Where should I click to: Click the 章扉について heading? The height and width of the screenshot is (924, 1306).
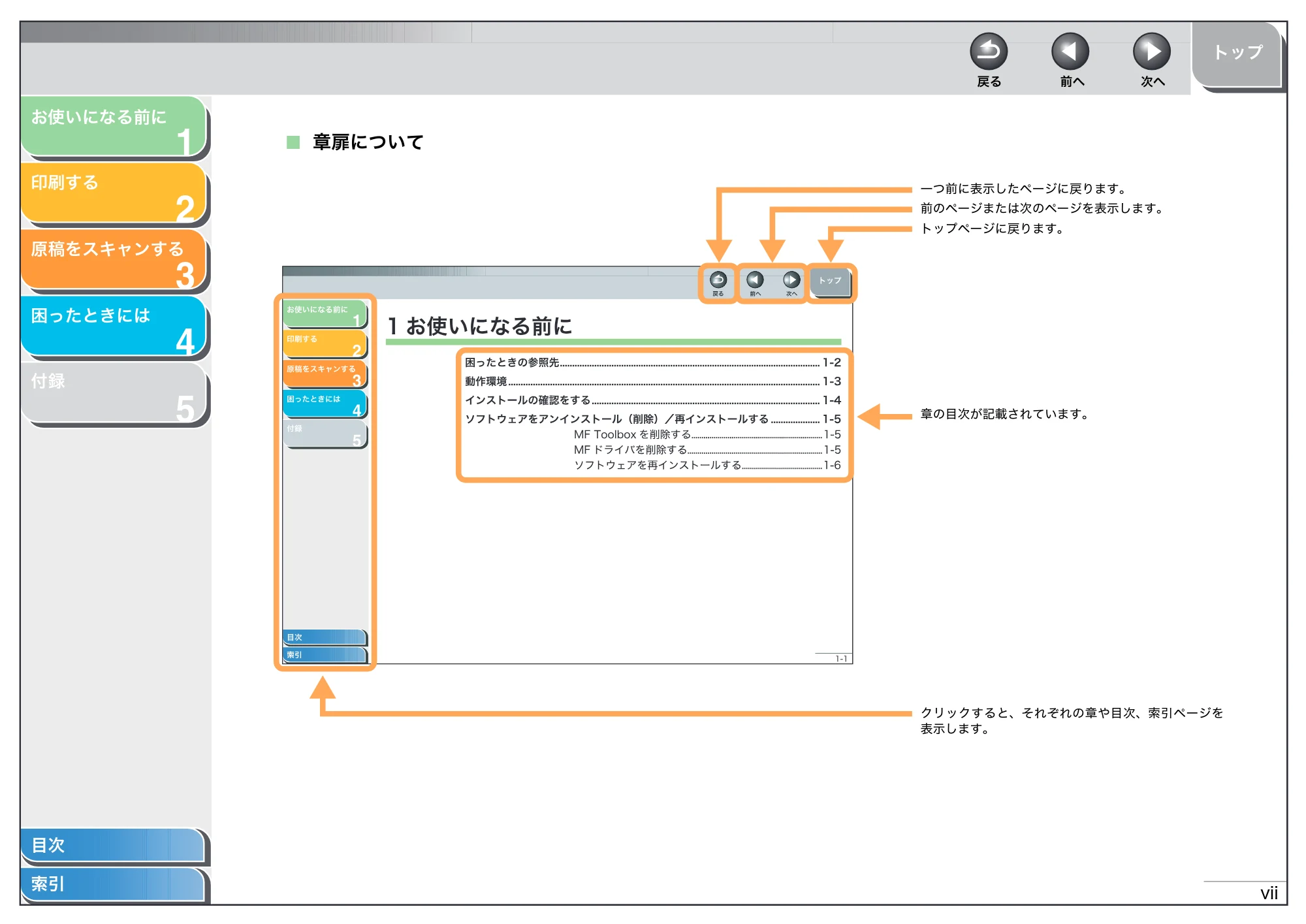(x=368, y=142)
